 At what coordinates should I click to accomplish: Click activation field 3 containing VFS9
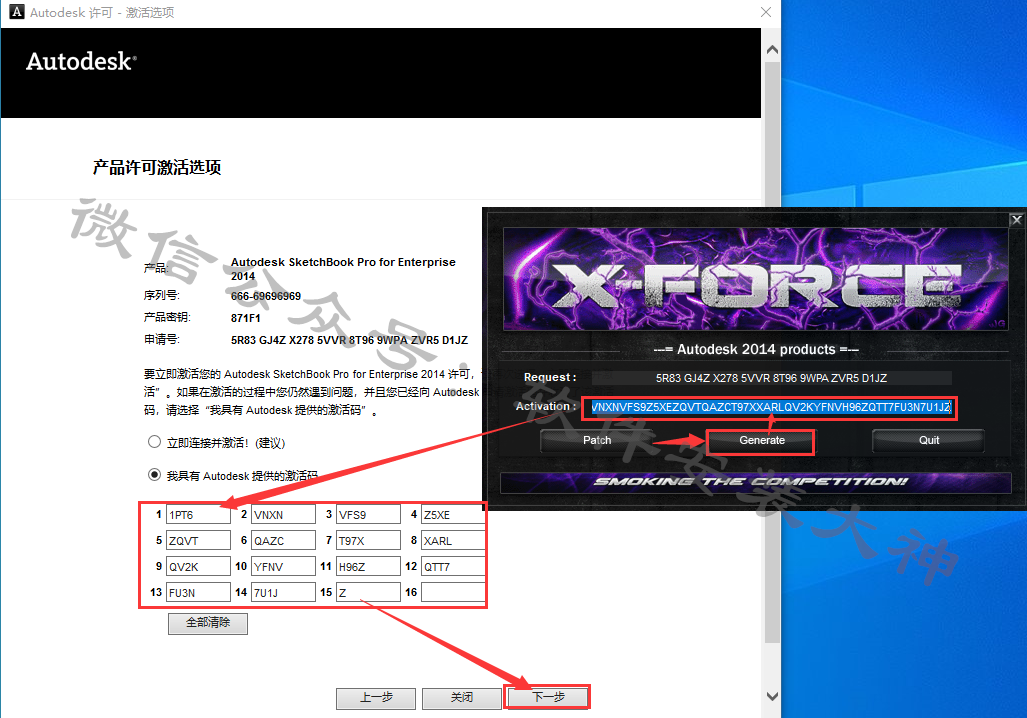click(368, 515)
